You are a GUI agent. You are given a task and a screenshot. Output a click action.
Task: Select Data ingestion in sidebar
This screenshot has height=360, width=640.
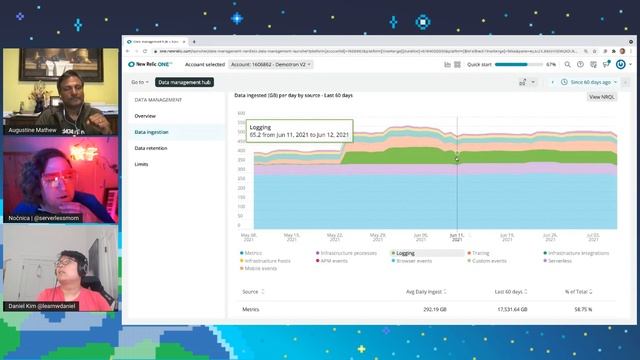click(x=151, y=132)
